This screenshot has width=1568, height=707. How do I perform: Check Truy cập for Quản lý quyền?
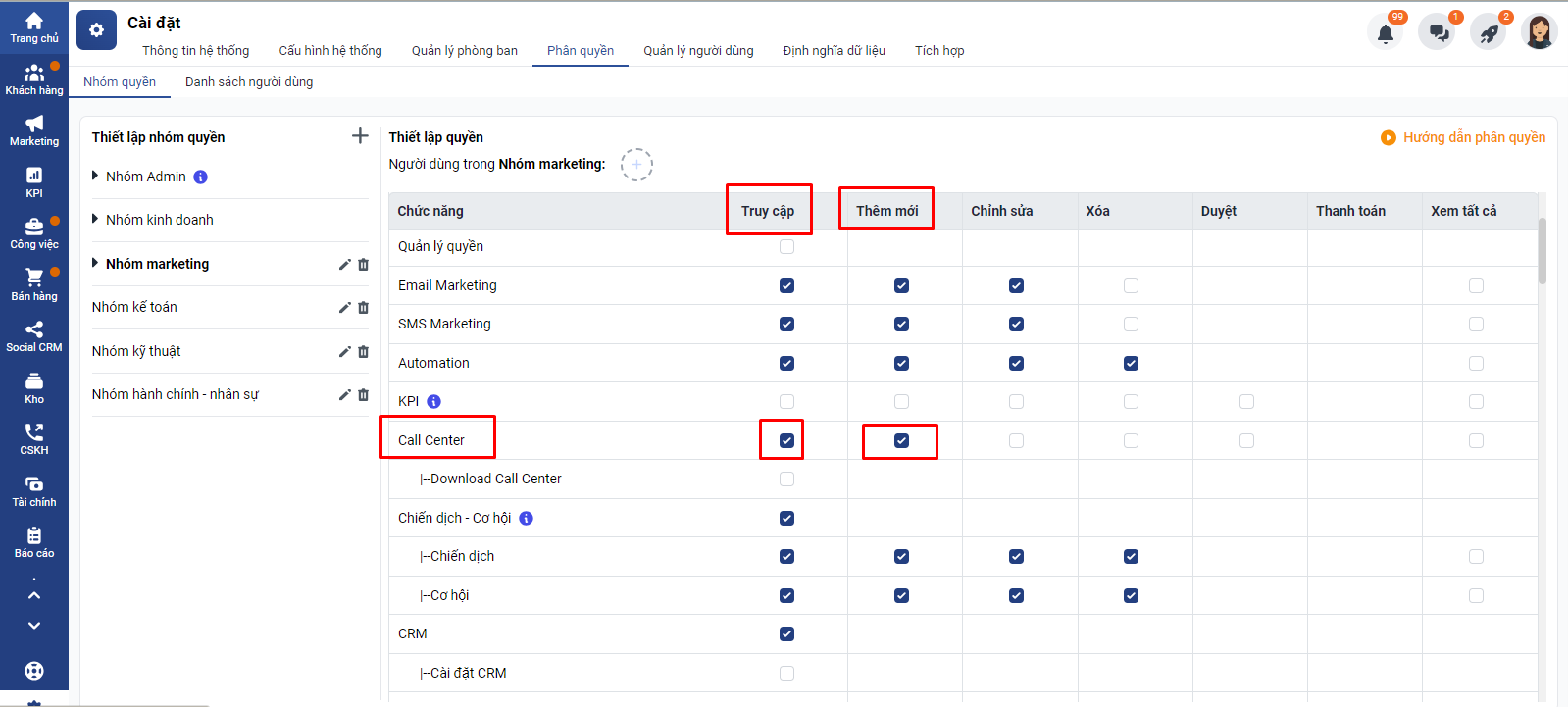coord(786,247)
